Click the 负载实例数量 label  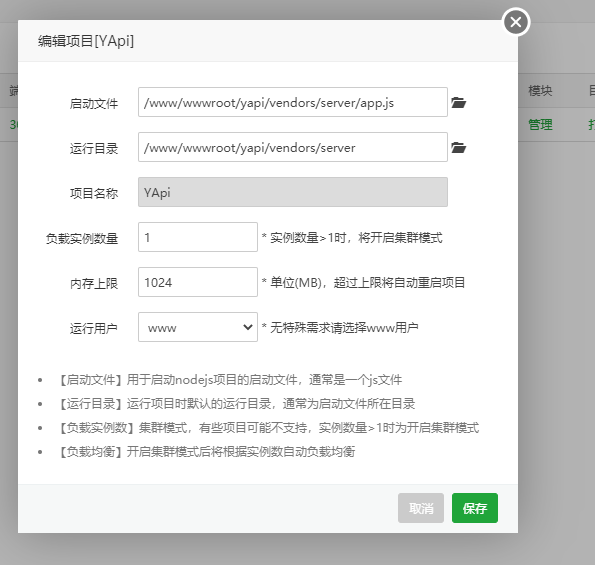(82, 238)
